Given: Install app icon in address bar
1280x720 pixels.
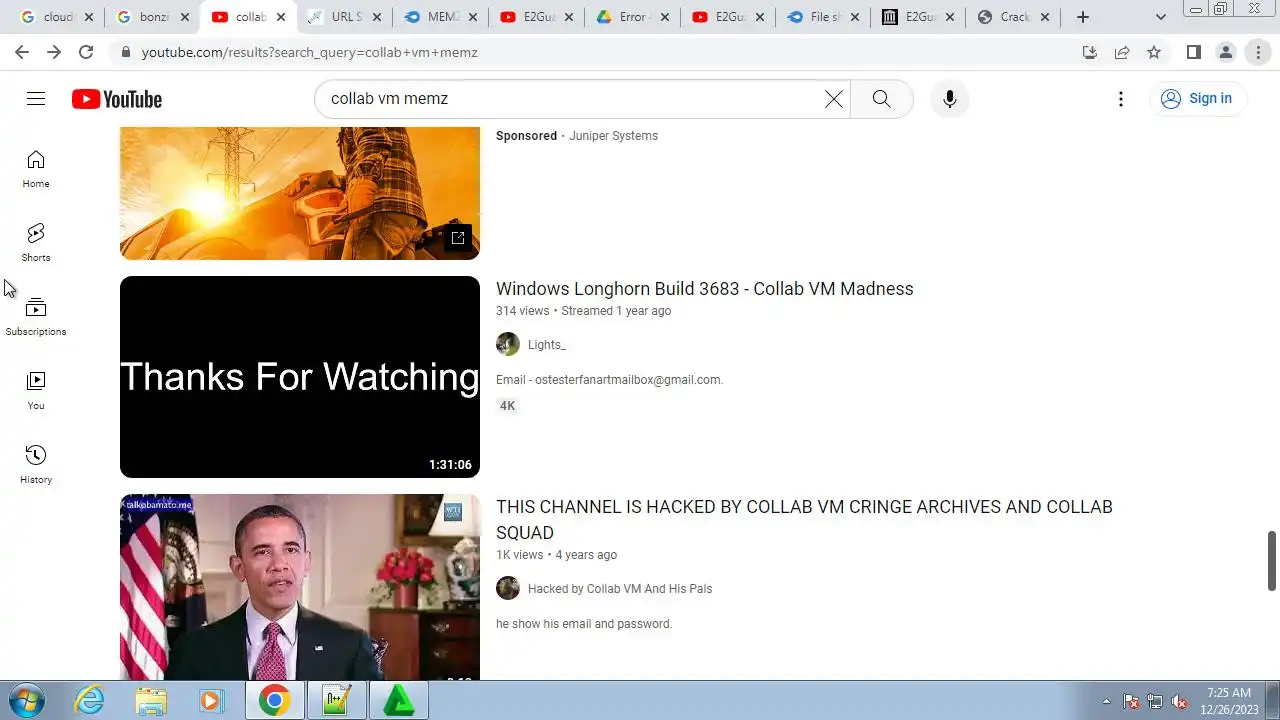Looking at the screenshot, I should (x=1090, y=52).
